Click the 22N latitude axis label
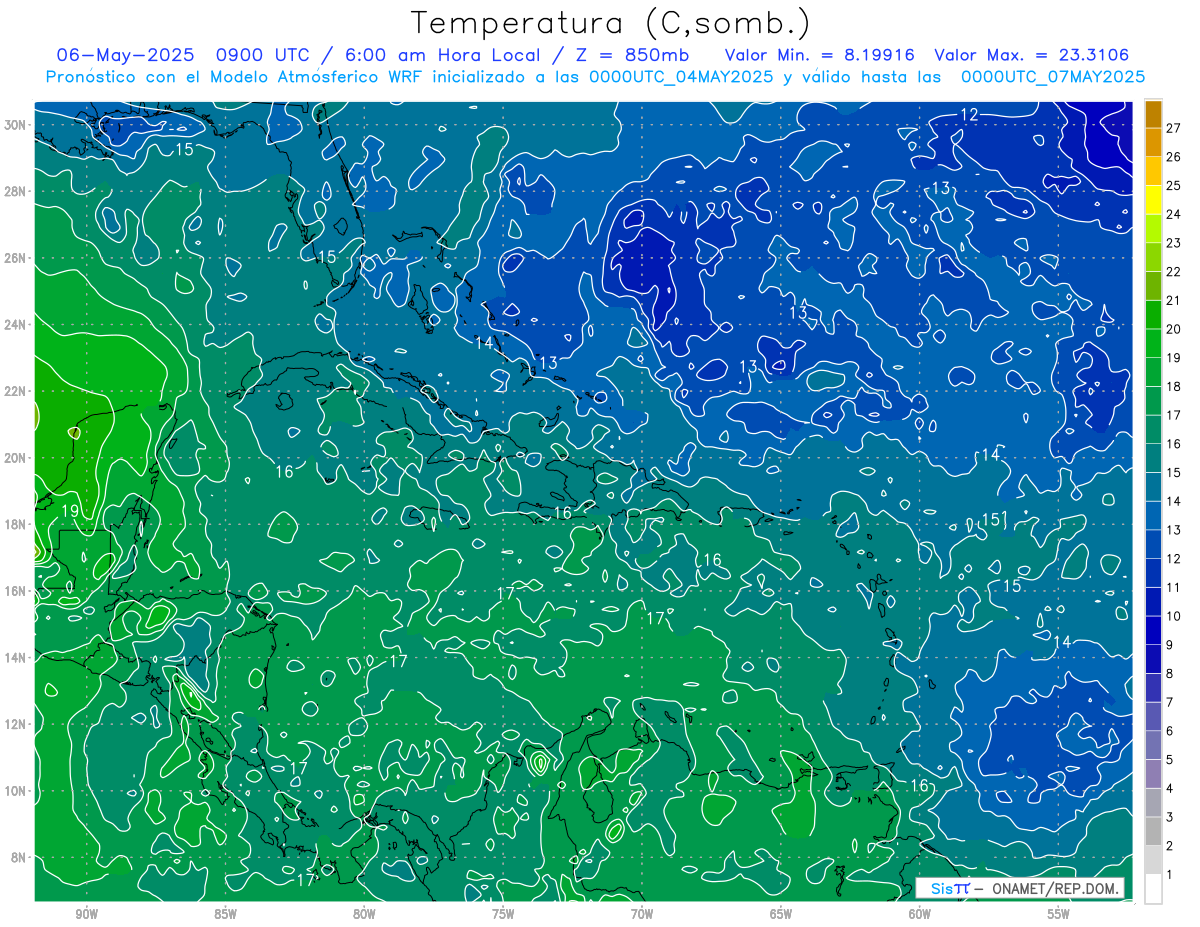This screenshot has height=927, width=1200. (15, 391)
